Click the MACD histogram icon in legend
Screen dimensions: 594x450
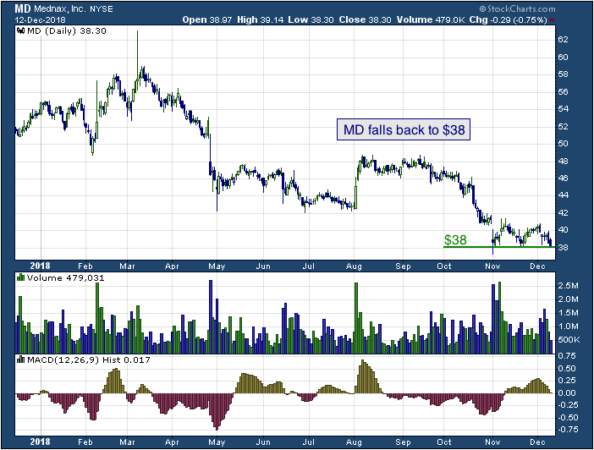pyautogui.click(x=21, y=359)
